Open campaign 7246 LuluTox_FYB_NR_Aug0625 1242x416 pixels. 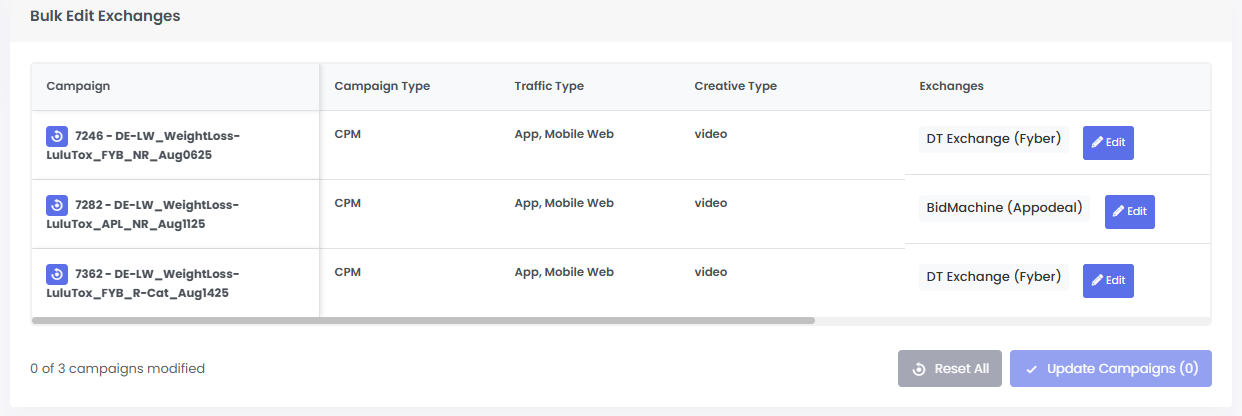pos(143,146)
